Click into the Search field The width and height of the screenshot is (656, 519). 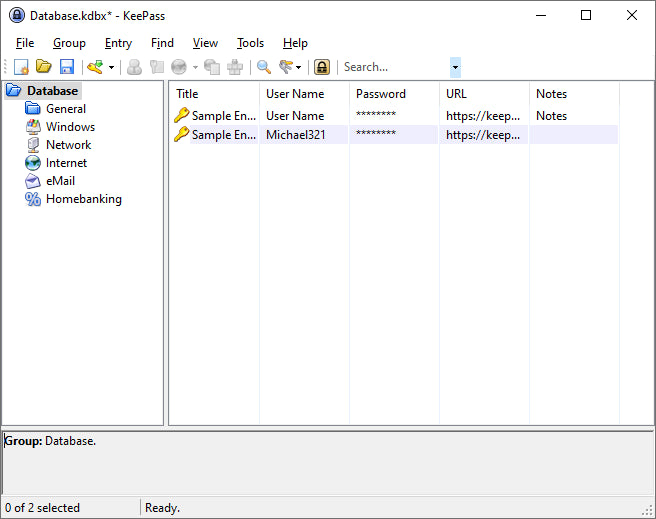click(395, 67)
